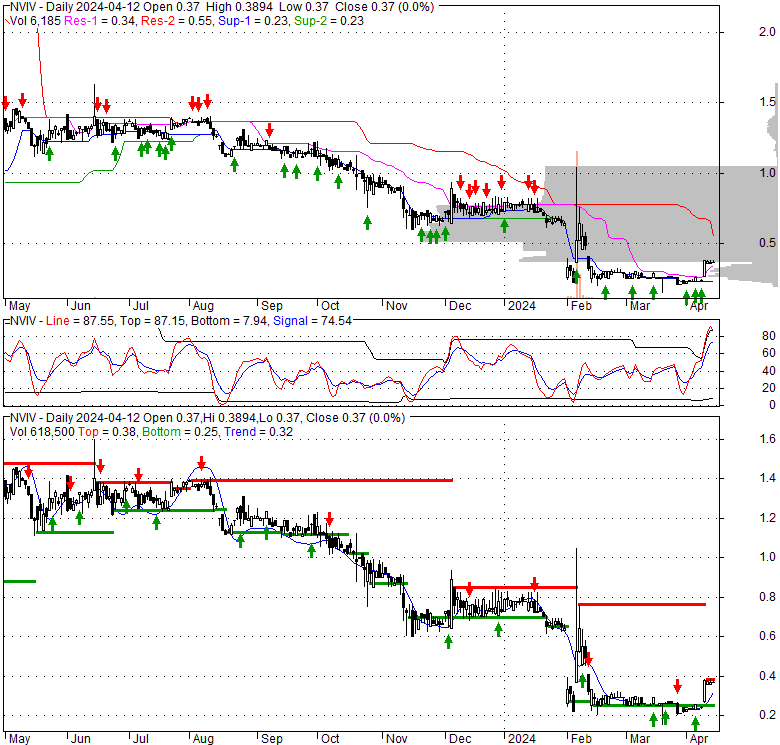
Task: Click Bottom = 0.25 in bottom chart header
Action: pyautogui.click(x=180, y=432)
